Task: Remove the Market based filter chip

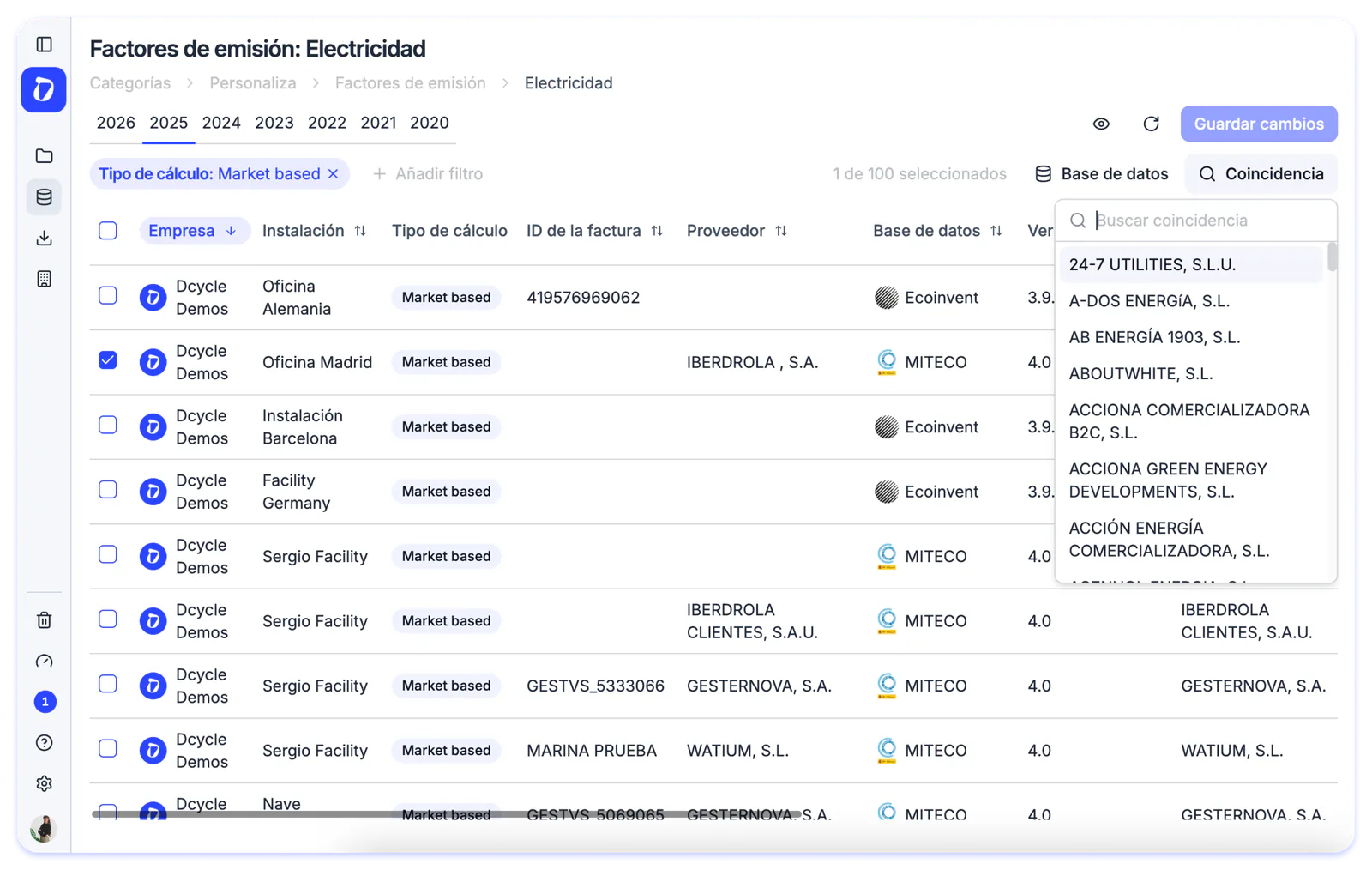Action: click(334, 174)
